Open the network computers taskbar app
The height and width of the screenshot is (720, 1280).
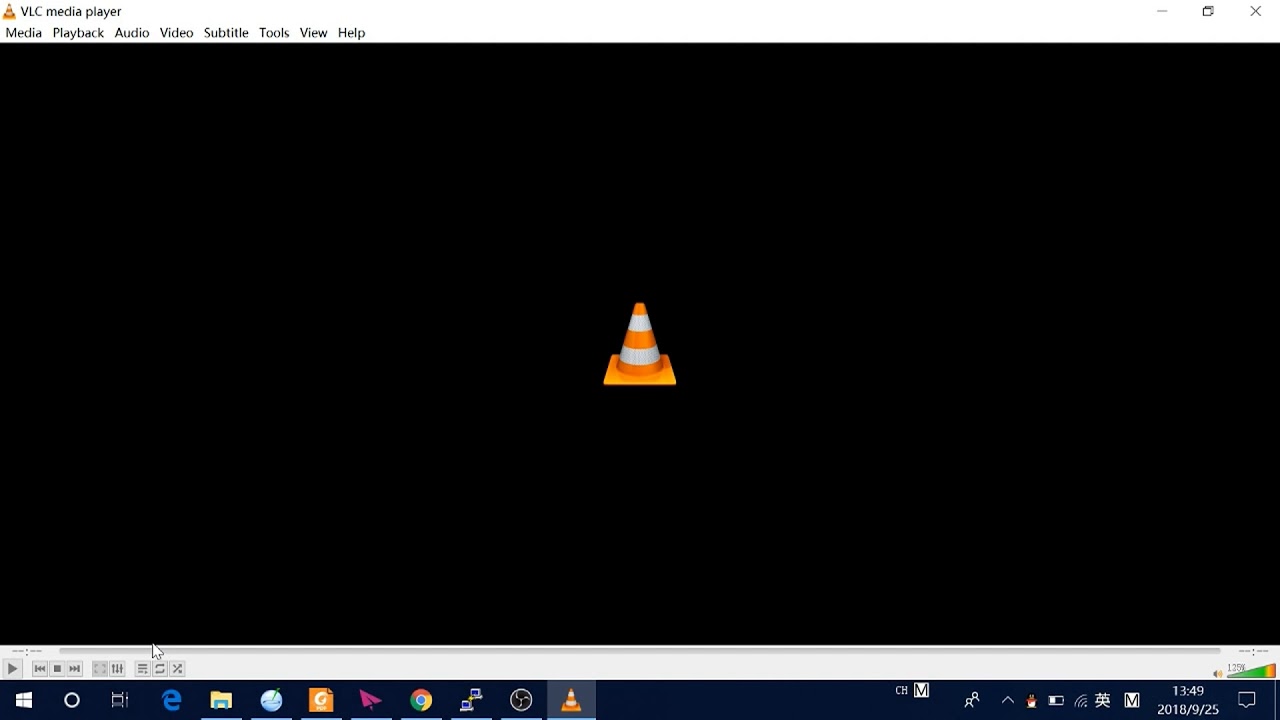(471, 700)
